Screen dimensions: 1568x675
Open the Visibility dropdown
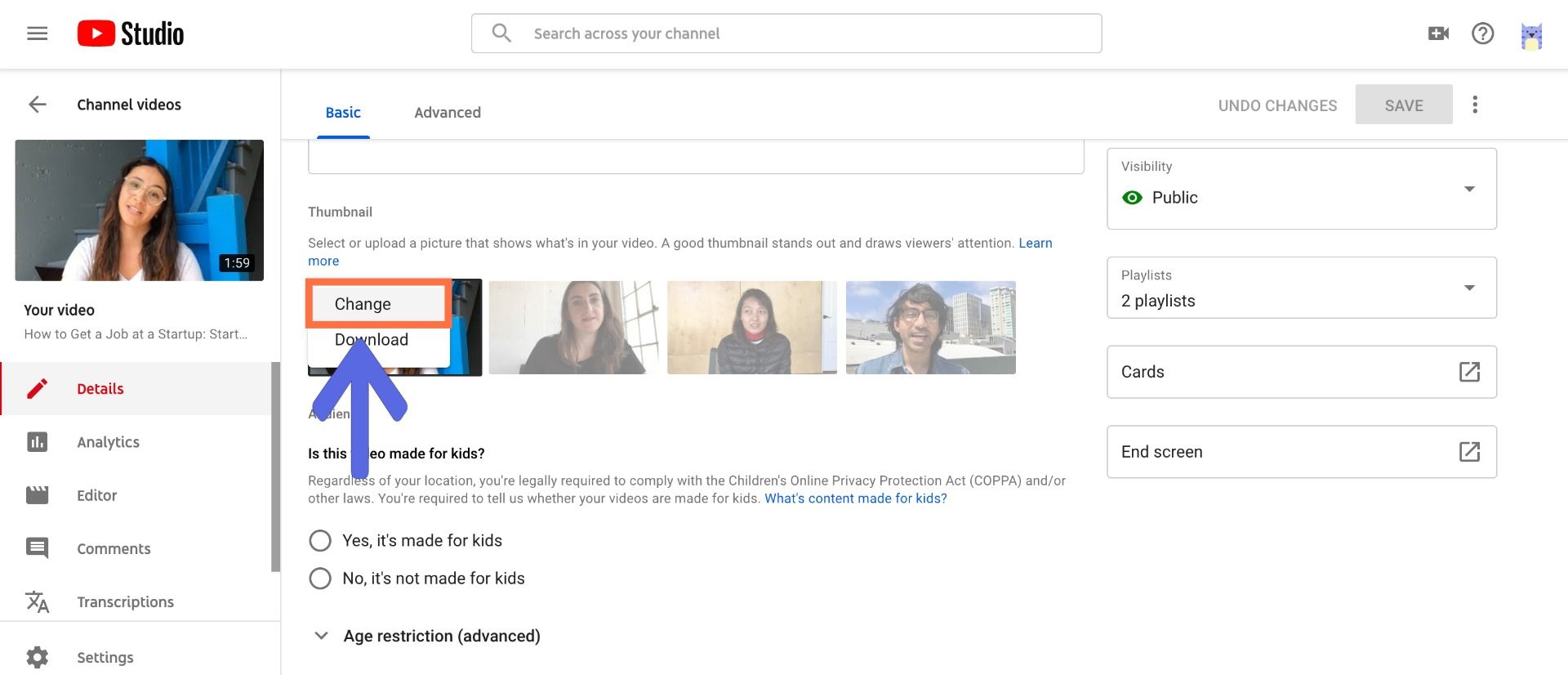(1301, 189)
